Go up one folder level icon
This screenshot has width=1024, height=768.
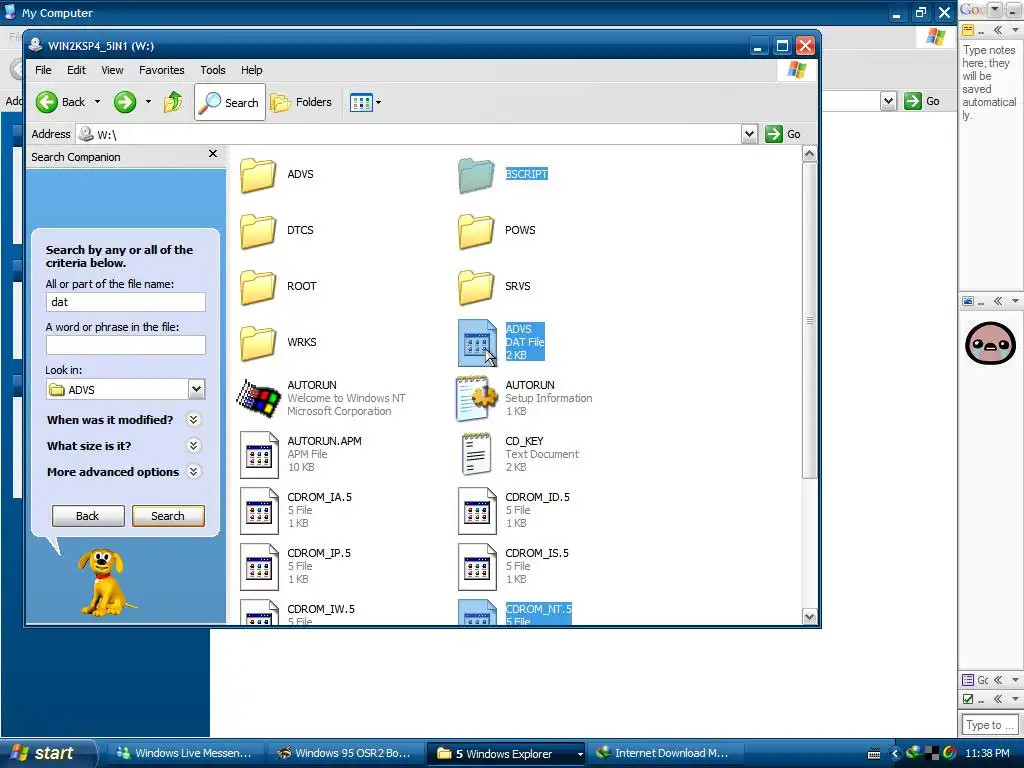[x=173, y=102]
